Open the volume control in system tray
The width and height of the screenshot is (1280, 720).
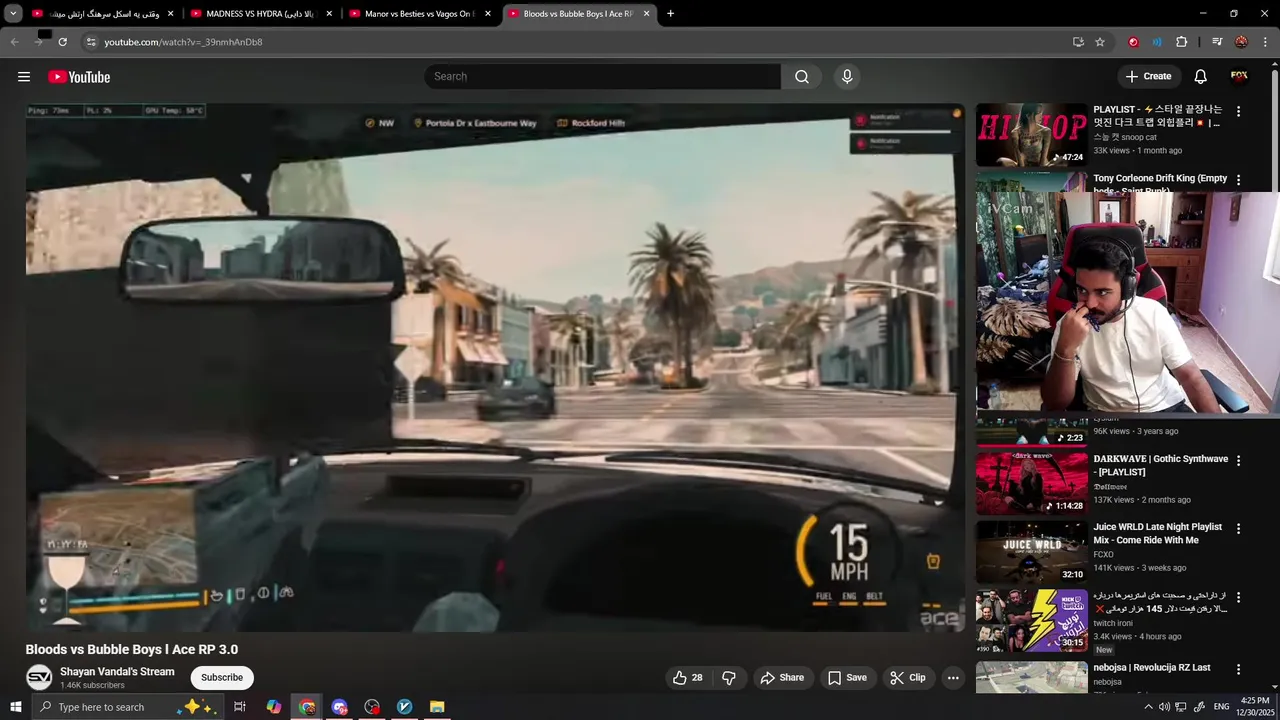coord(1164,707)
